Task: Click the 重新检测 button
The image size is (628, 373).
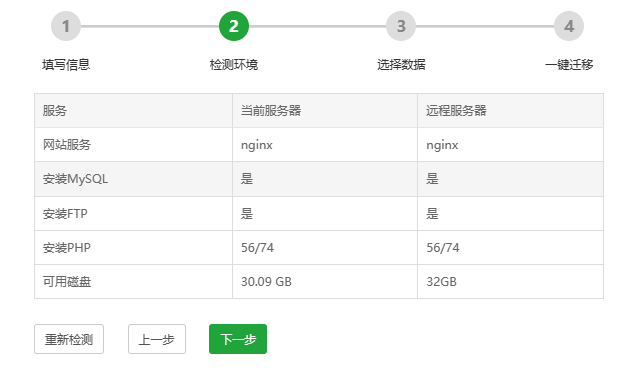Action: point(69,339)
